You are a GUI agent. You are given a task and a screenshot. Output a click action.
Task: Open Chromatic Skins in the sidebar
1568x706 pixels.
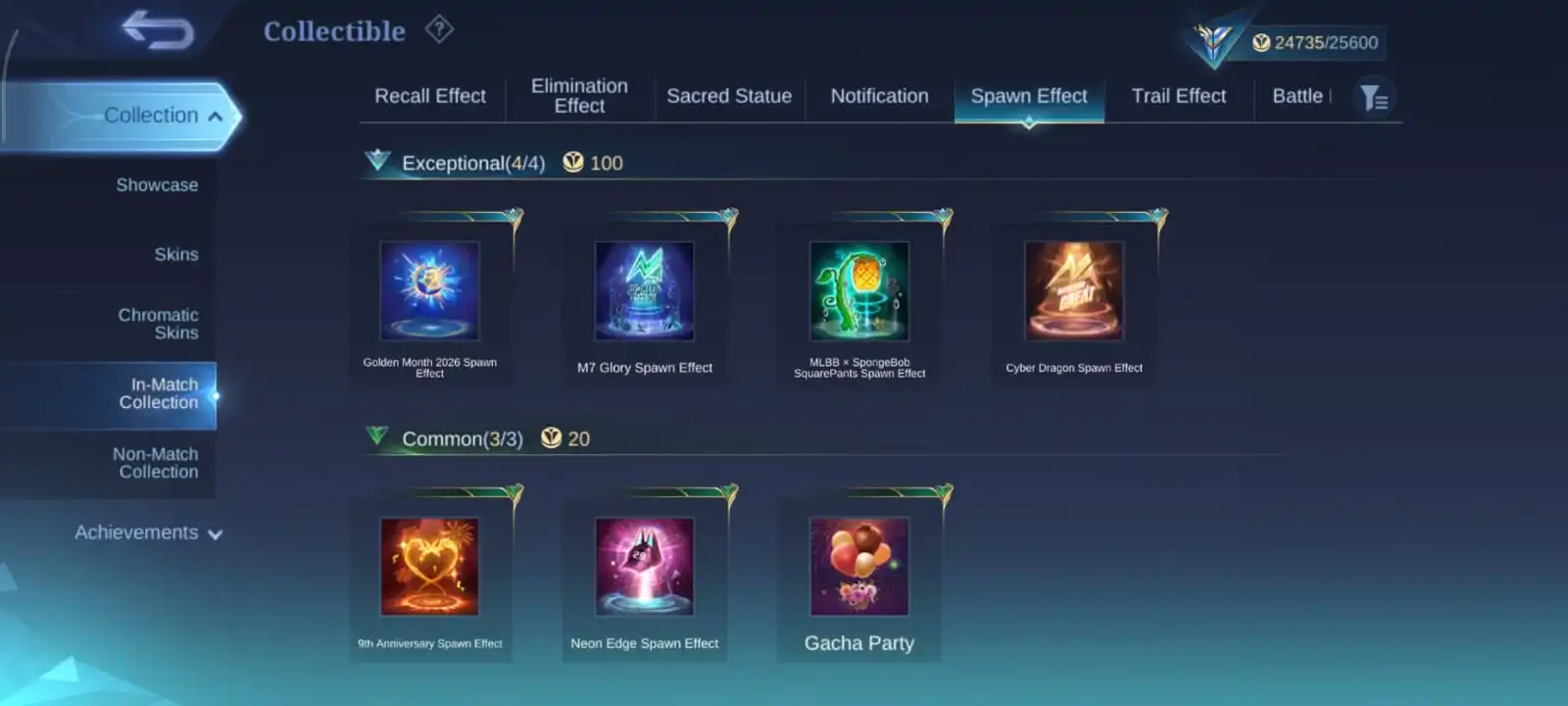tap(158, 324)
